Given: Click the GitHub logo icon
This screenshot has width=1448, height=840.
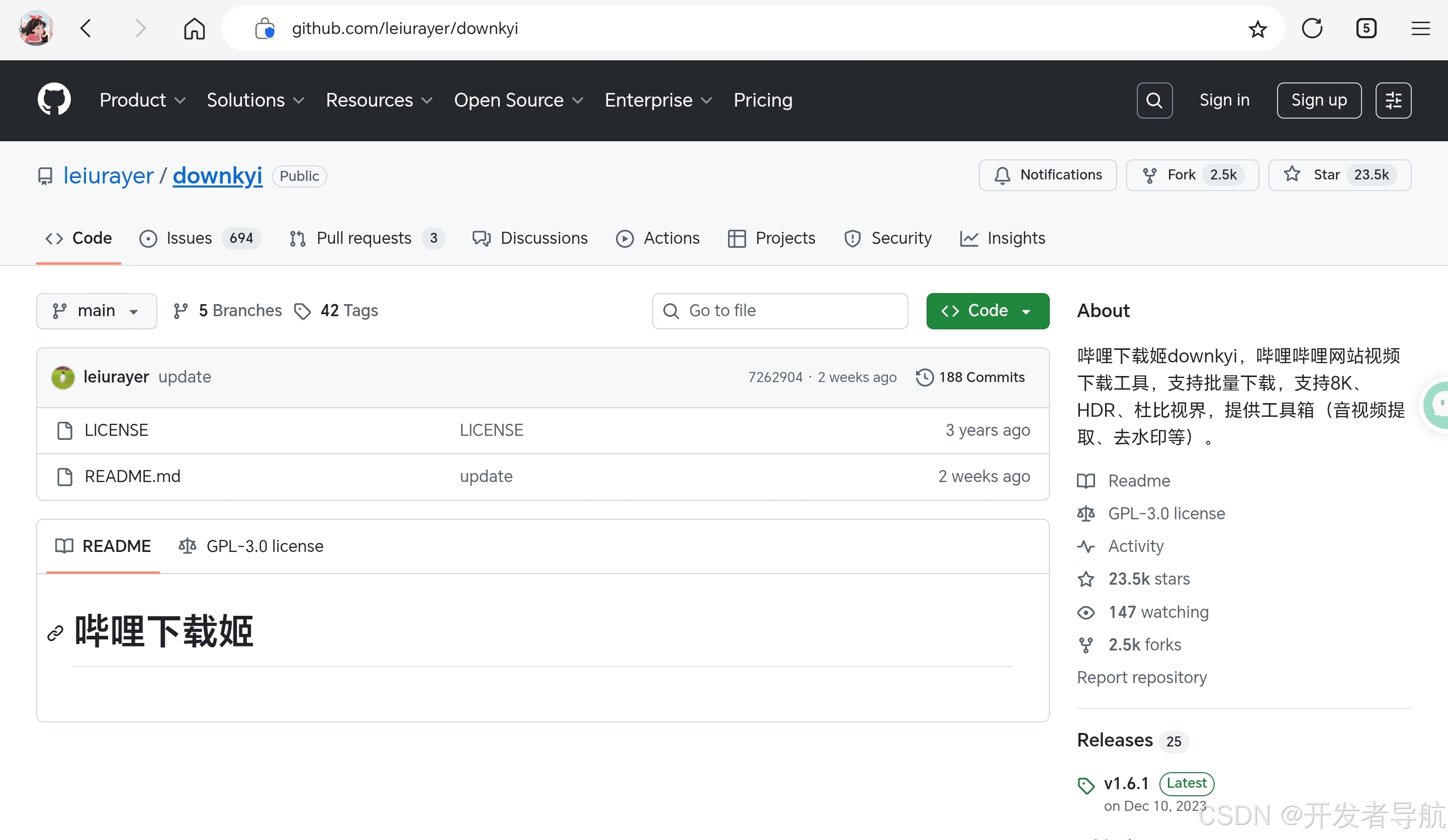Looking at the screenshot, I should click(54, 100).
